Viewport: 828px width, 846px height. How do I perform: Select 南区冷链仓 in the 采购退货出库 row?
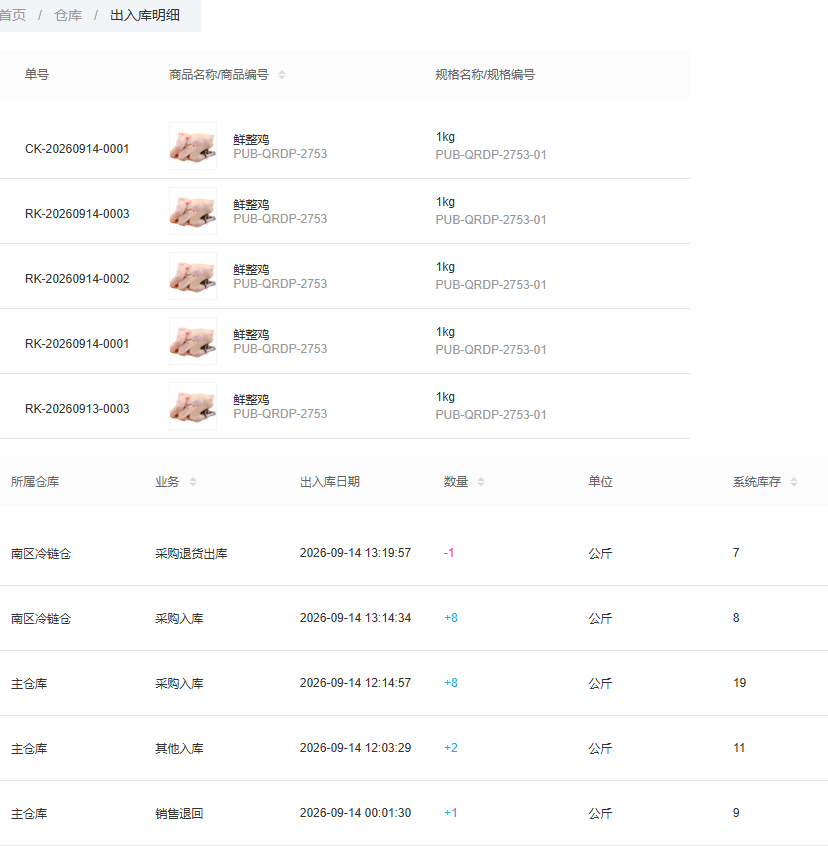click(41, 554)
